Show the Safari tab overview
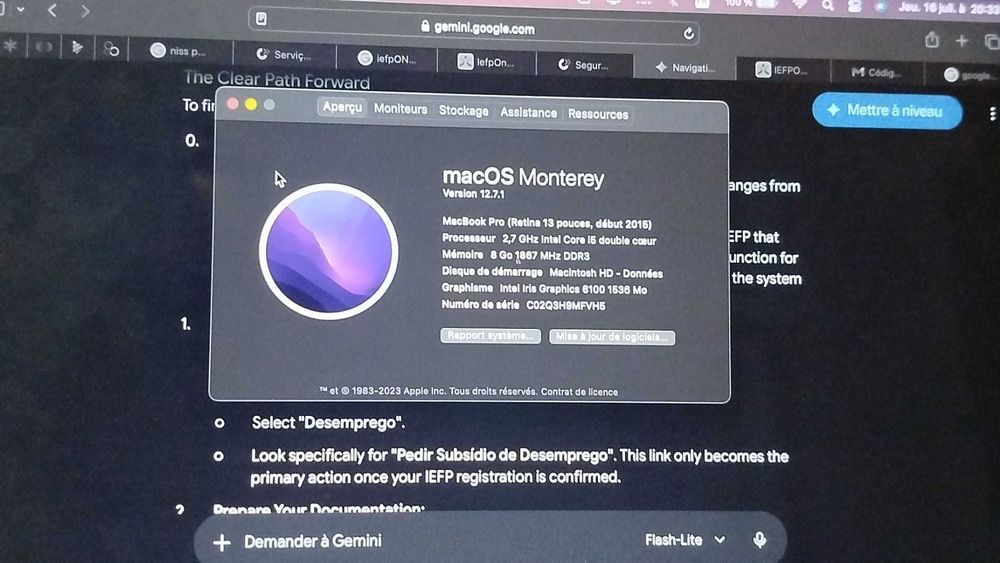Image resolution: width=1000 pixels, height=563 pixels. (x=991, y=42)
